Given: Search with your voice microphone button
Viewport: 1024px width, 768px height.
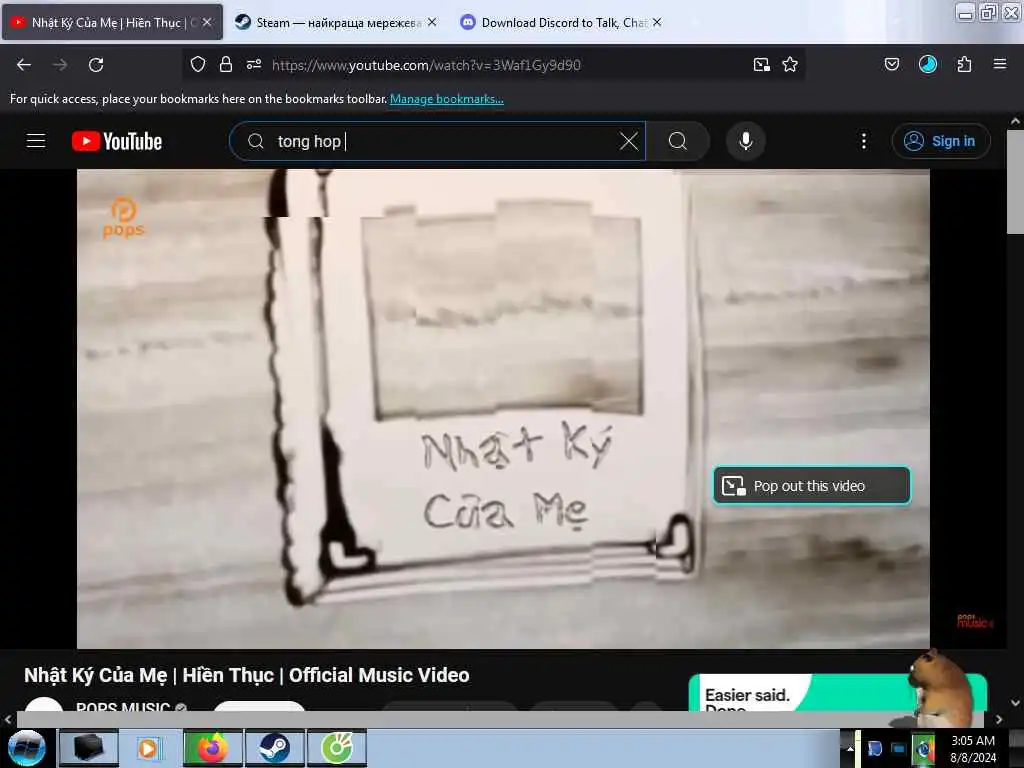Looking at the screenshot, I should click(746, 141).
